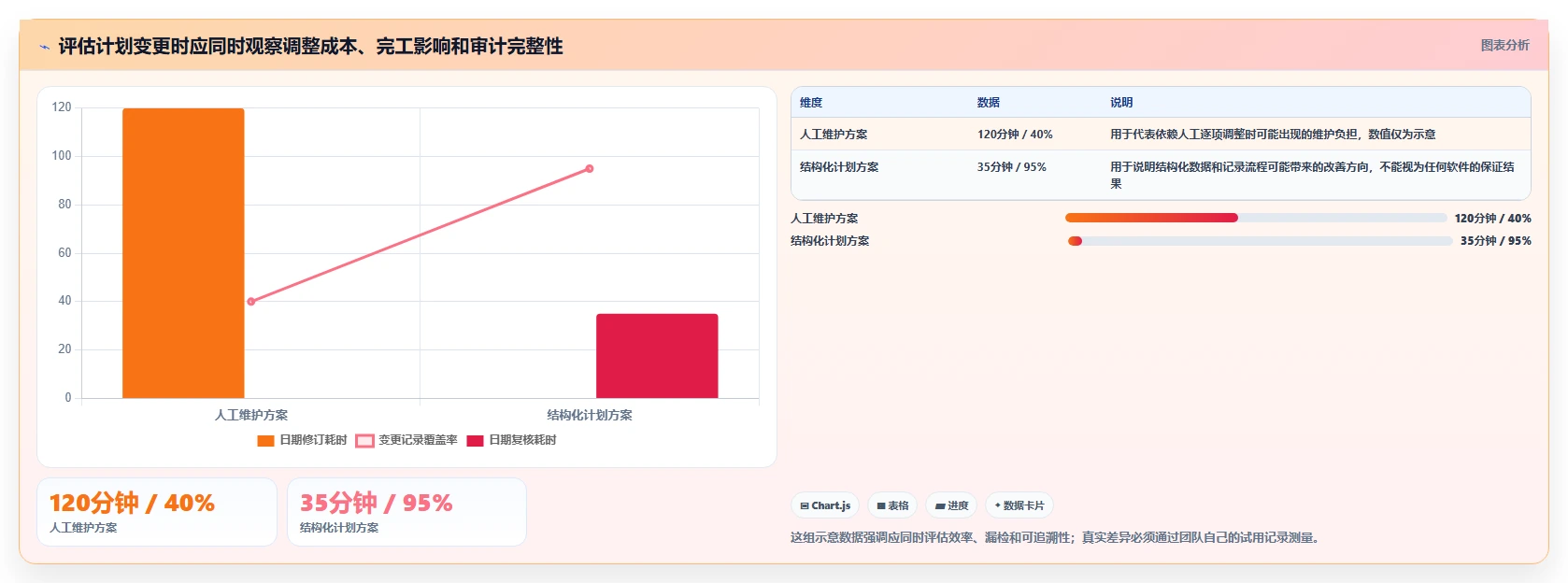
Task: Click the description starting 用于代表依赖人工
Action: [1273, 135]
